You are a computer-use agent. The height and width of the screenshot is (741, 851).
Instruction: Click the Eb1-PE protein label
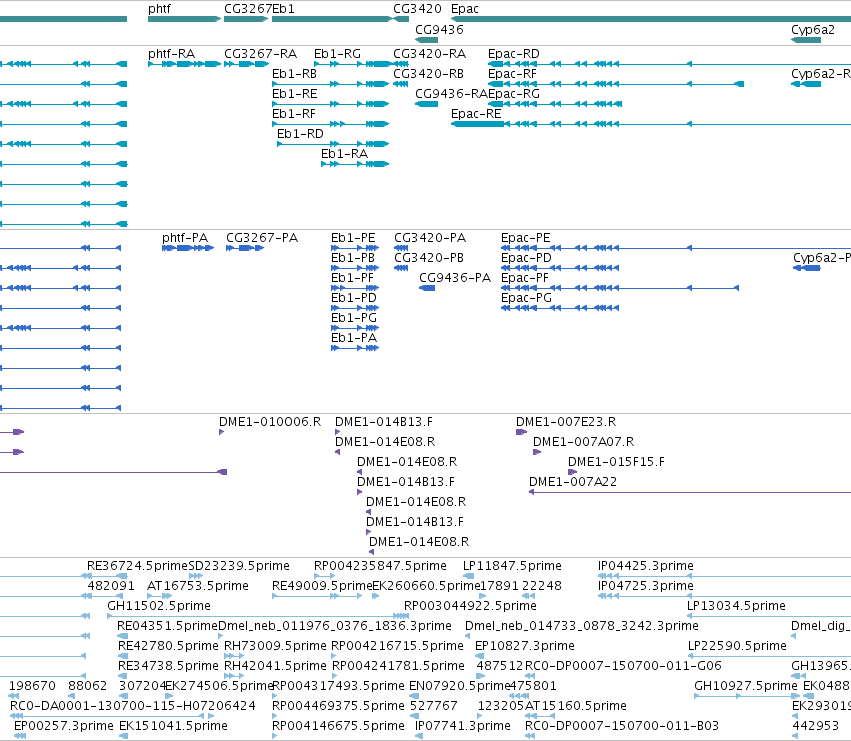(353, 238)
